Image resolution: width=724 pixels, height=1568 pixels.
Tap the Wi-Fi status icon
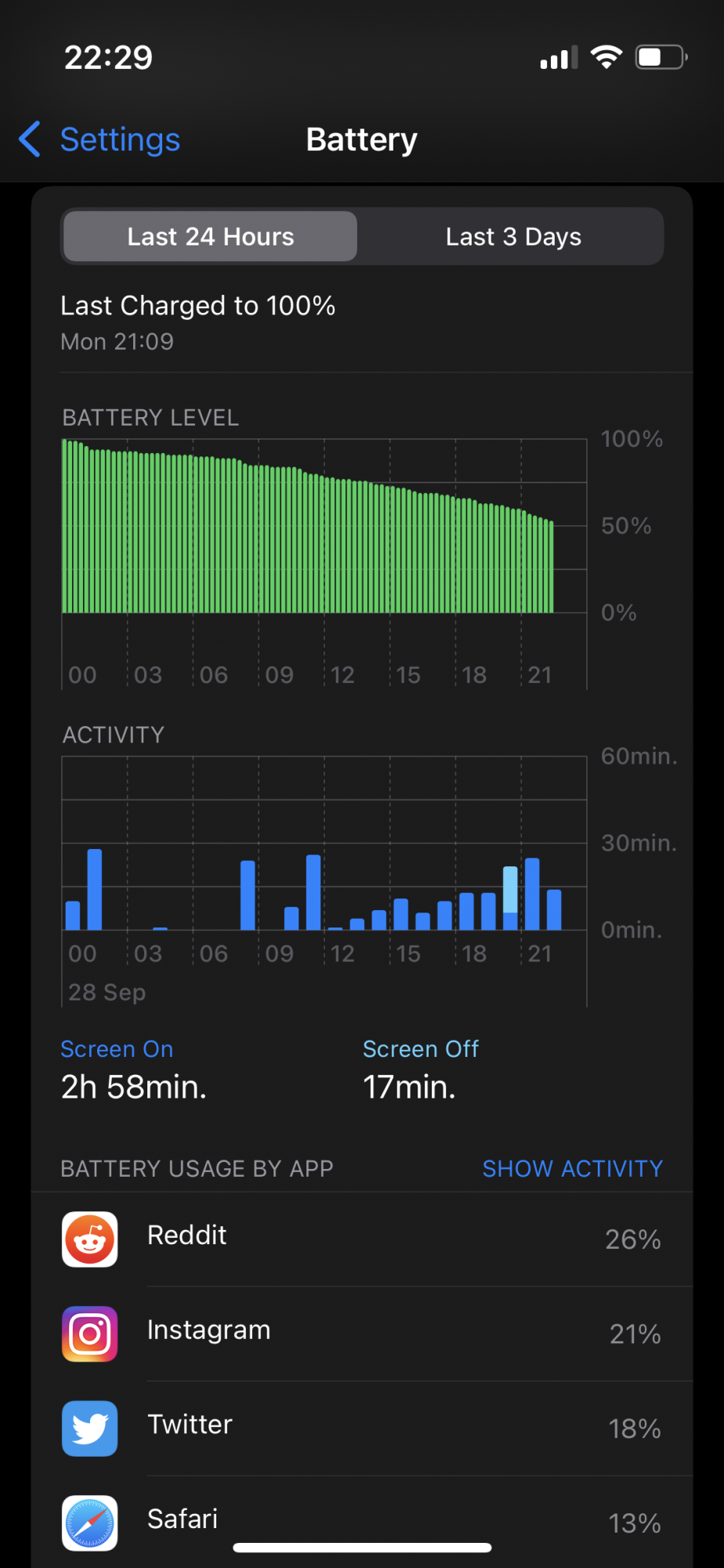click(x=606, y=57)
